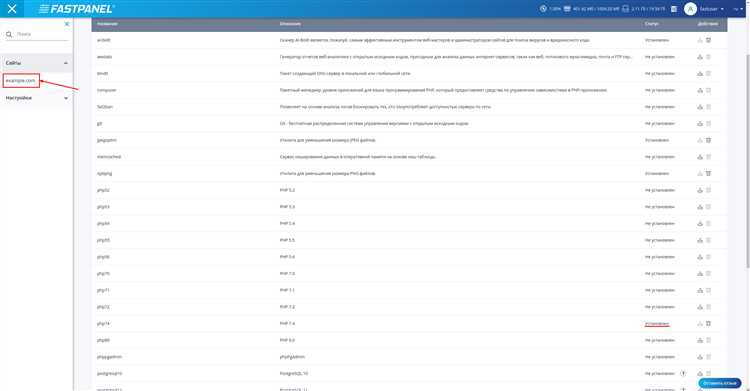Image resolution: width=750 pixels, height=391 pixels.
Task: Install the php54 package
Action: pos(700,223)
